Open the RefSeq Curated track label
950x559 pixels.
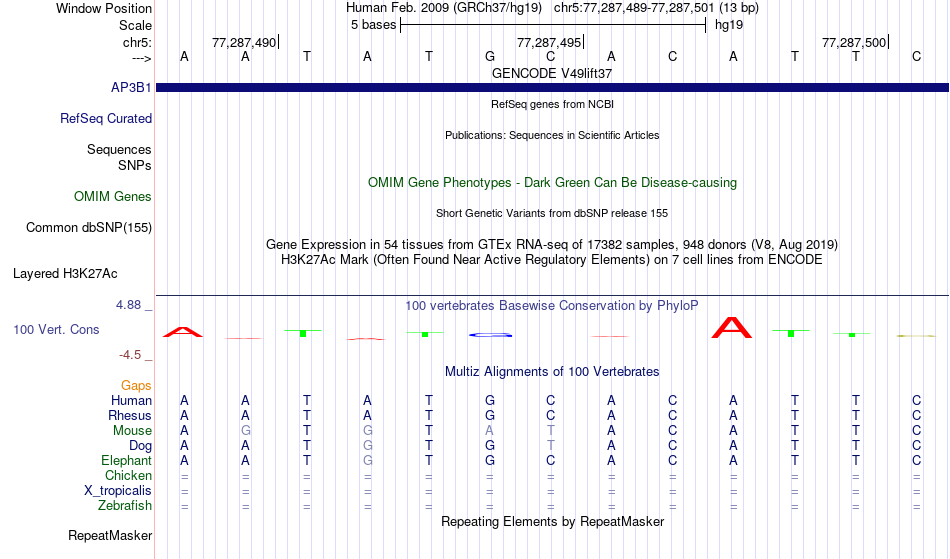105,118
